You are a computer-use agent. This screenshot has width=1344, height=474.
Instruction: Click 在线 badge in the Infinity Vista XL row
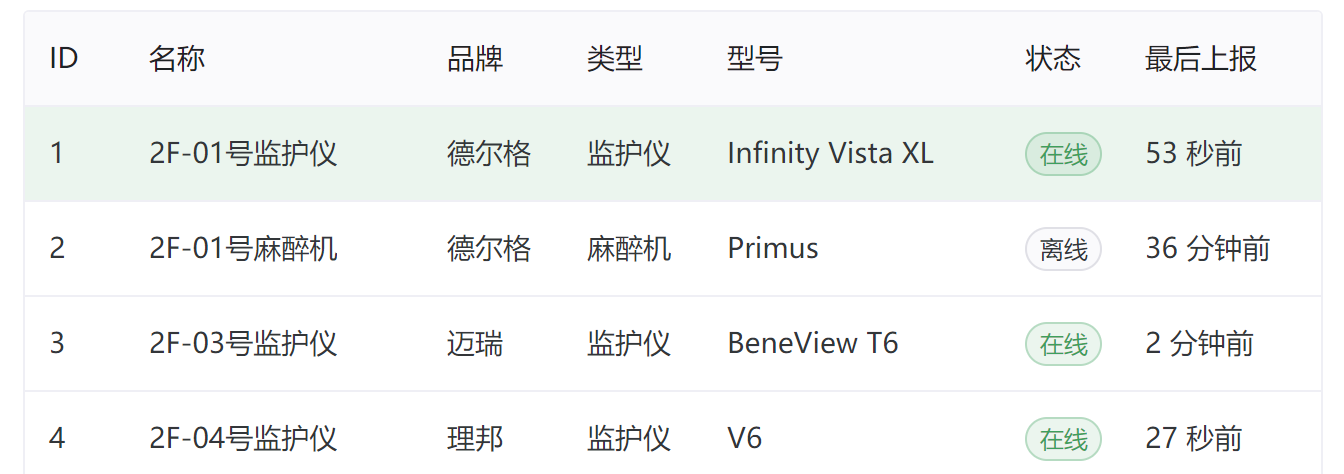pyautogui.click(x=1063, y=155)
